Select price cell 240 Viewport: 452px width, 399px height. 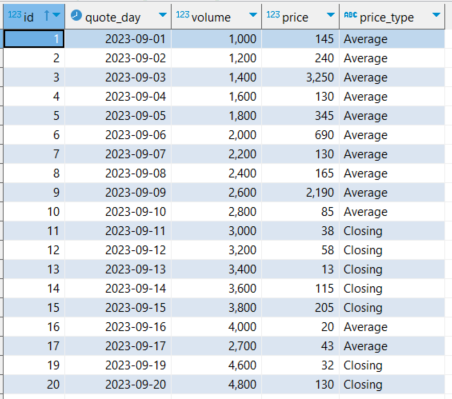pos(301,58)
